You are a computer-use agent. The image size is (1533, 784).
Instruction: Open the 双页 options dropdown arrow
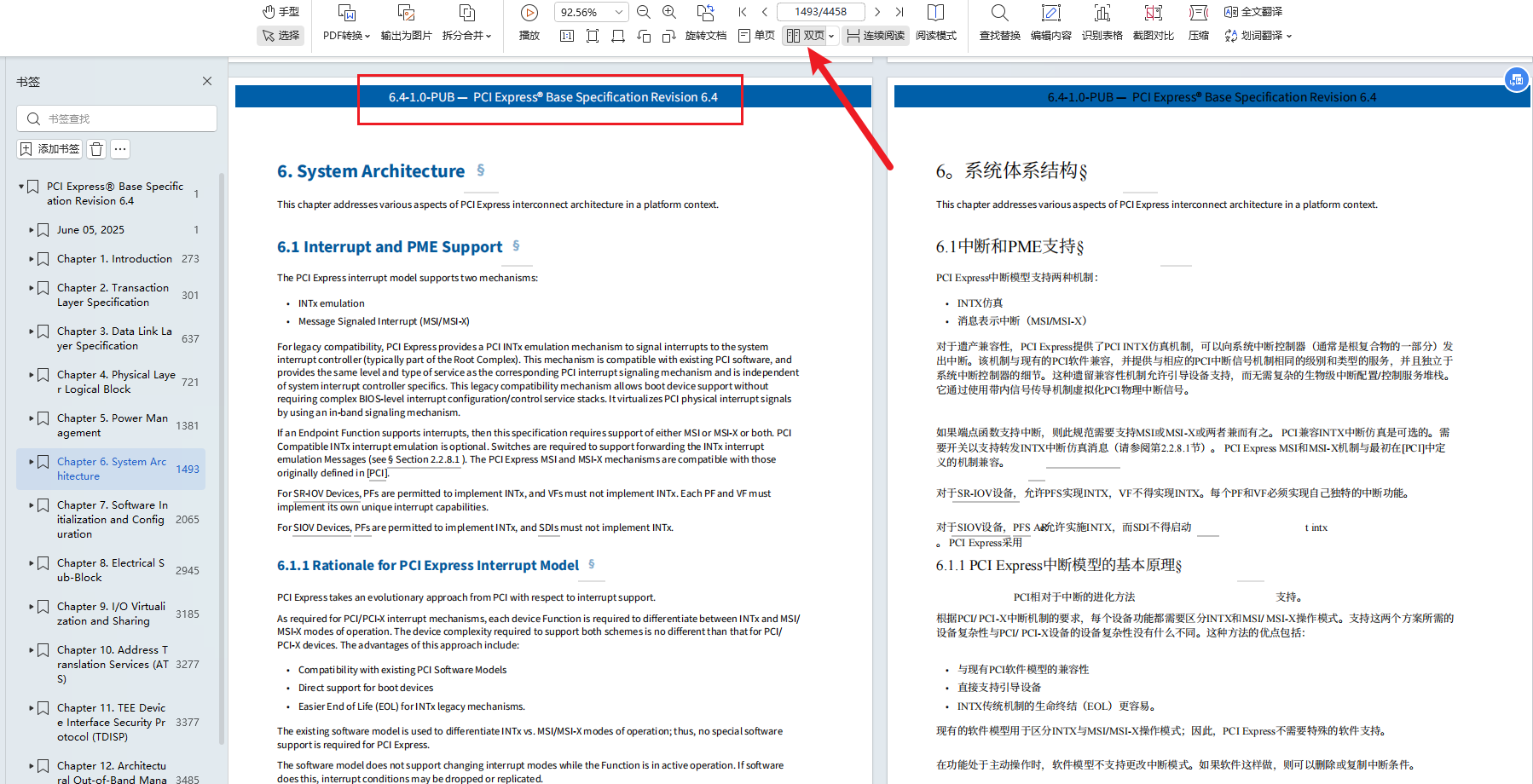click(x=831, y=36)
